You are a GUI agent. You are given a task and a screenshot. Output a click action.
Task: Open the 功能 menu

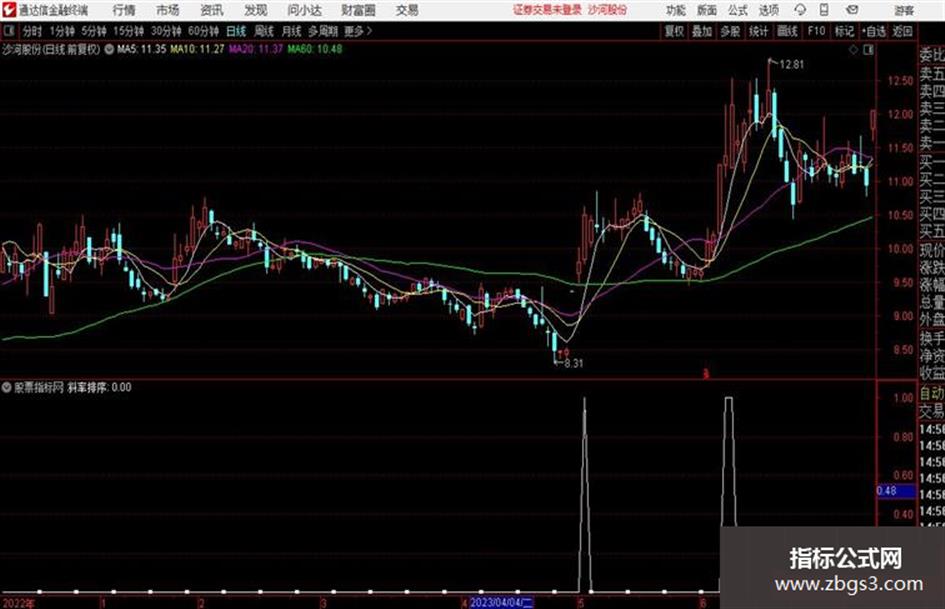point(676,10)
